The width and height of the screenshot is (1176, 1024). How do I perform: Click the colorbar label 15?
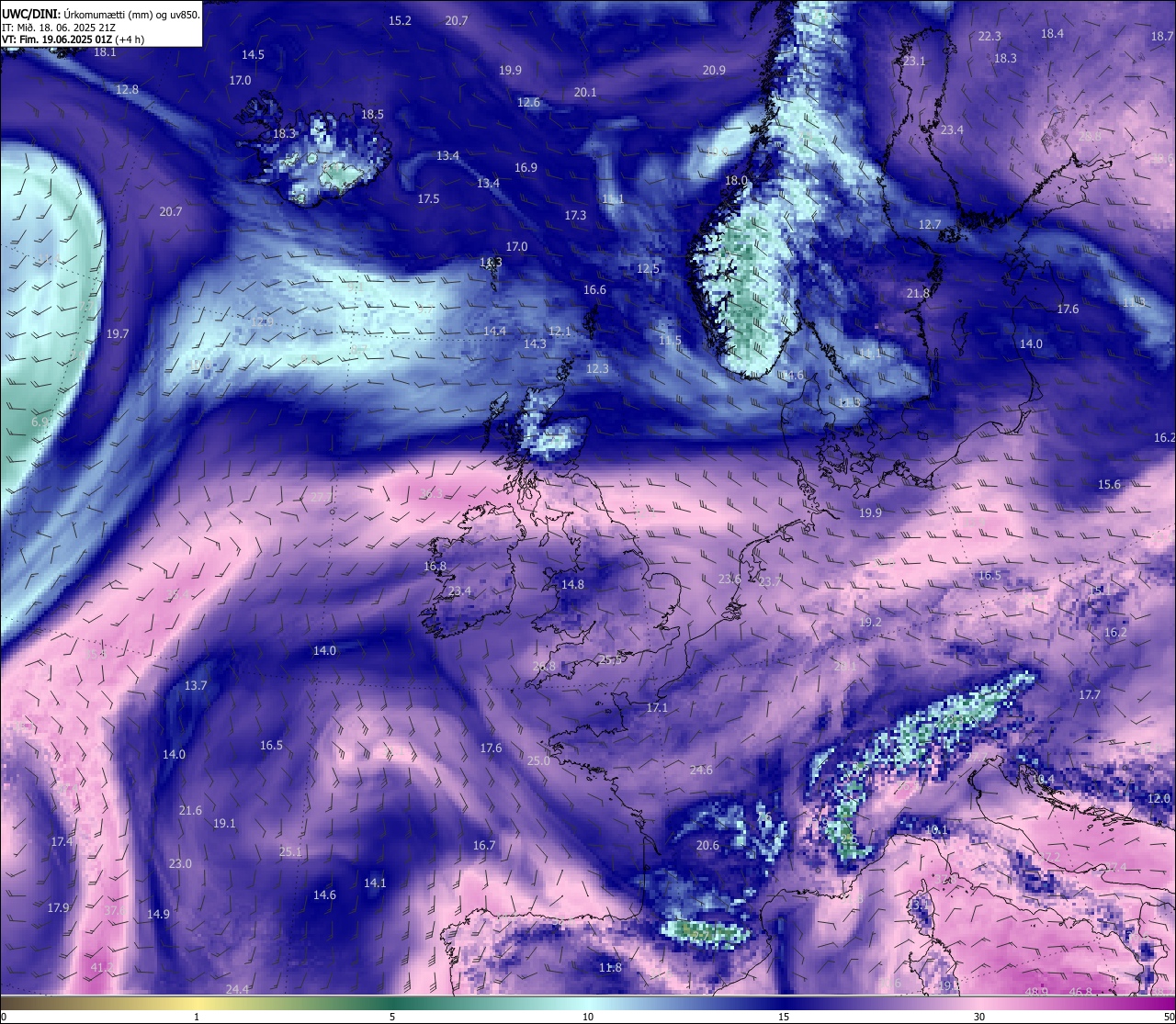(x=784, y=1017)
